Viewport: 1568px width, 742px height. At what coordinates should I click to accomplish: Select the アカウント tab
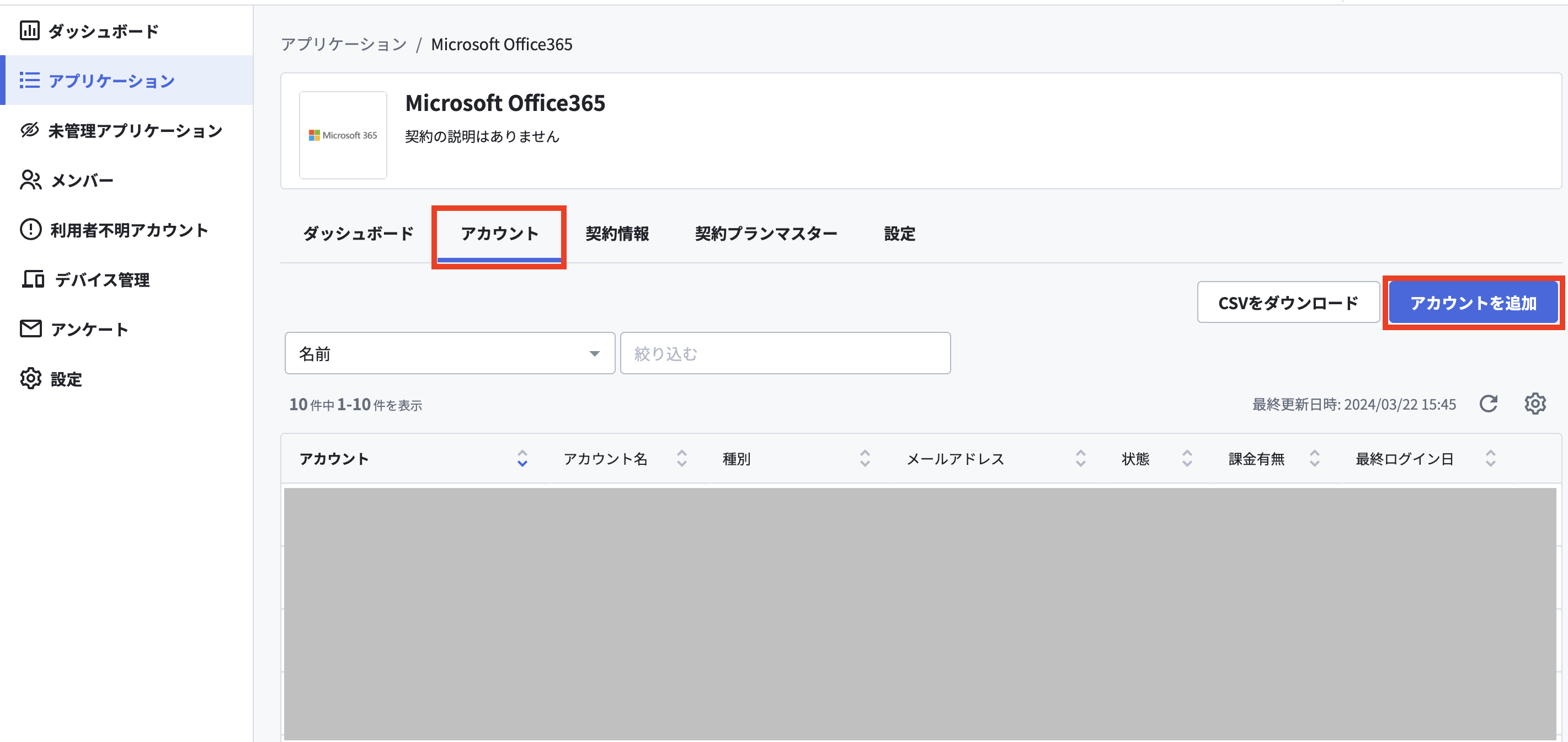point(499,234)
